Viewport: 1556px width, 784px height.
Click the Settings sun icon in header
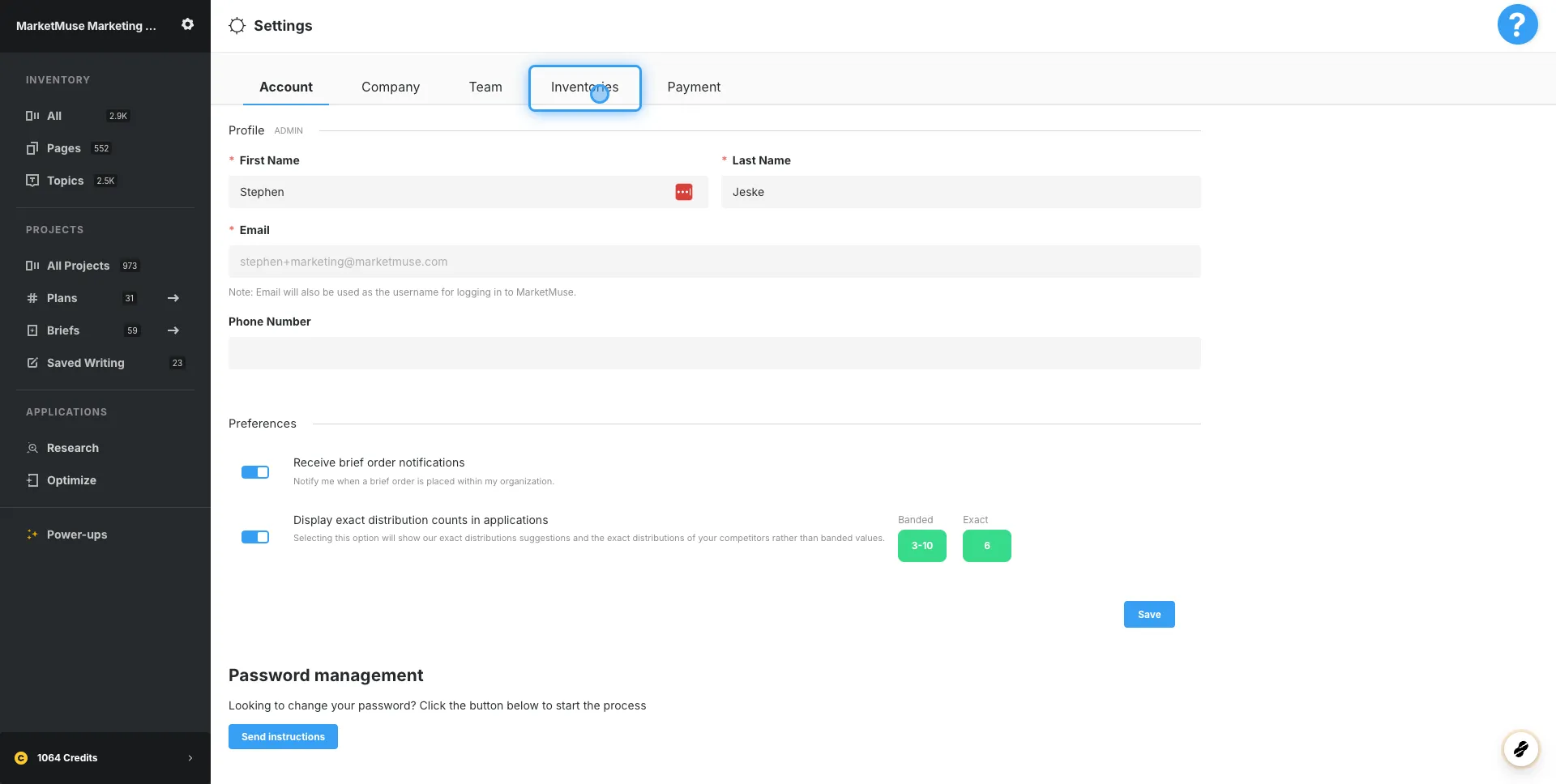point(237,26)
